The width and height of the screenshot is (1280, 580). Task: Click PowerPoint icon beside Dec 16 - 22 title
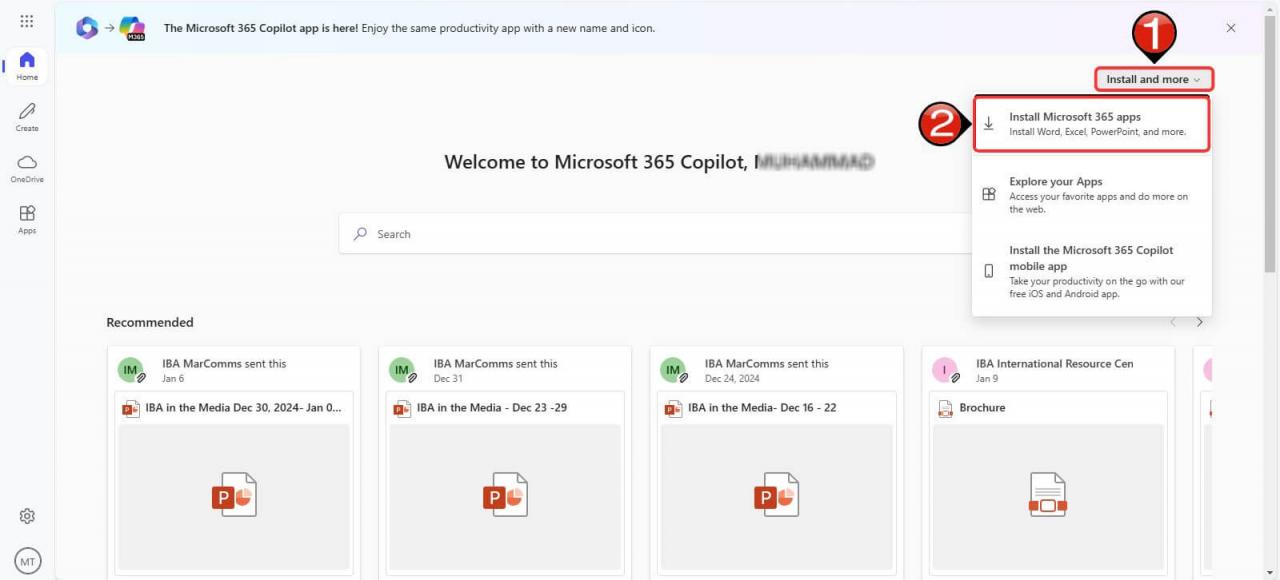(x=672, y=408)
